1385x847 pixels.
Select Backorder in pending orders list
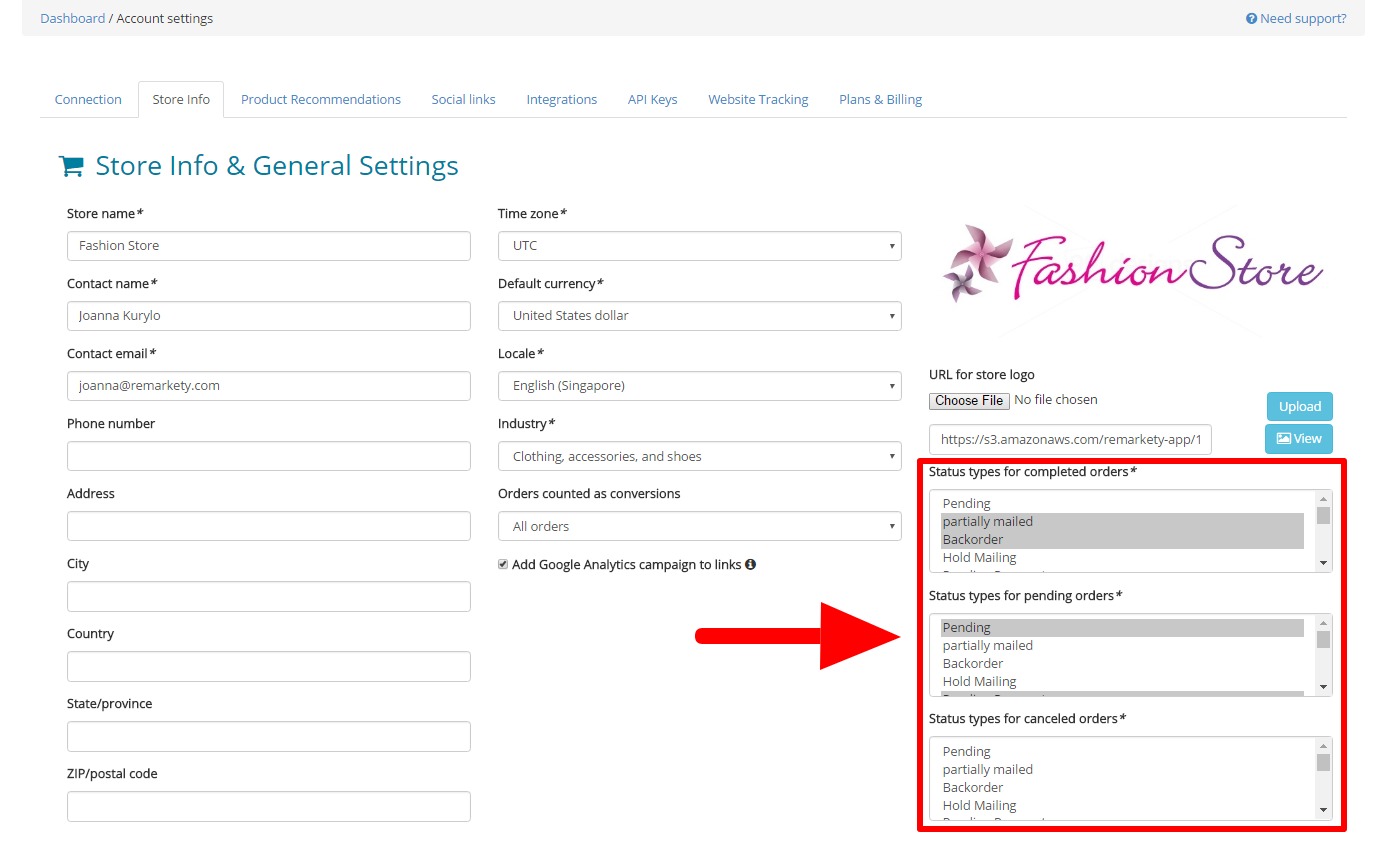click(1122, 664)
